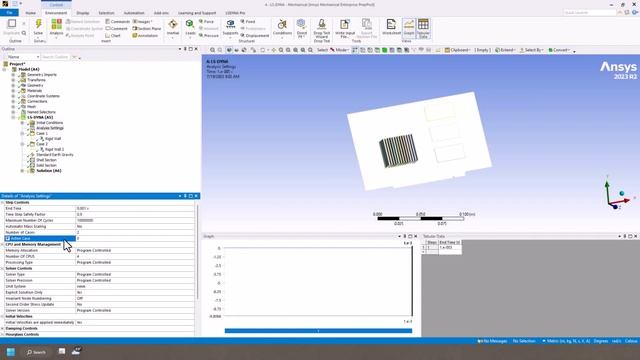Screen dimensions: 640x360
Task: Add a Force load
Action: click(x=207, y=22)
